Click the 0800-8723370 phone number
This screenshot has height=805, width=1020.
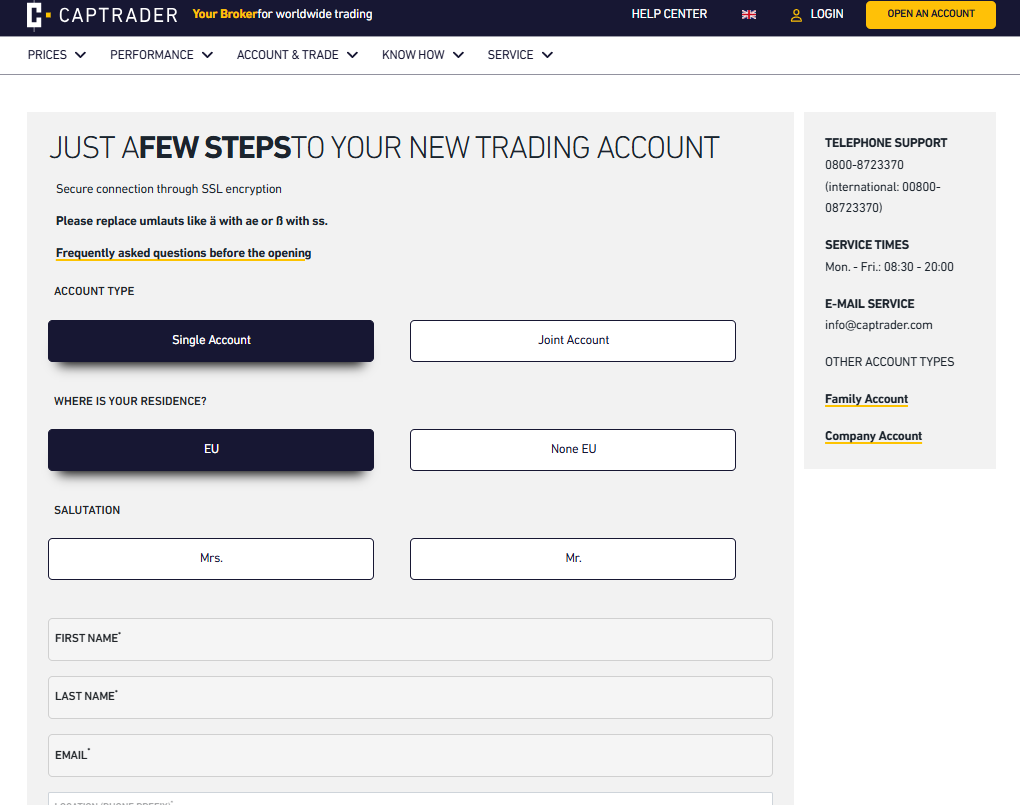coord(864,165)
